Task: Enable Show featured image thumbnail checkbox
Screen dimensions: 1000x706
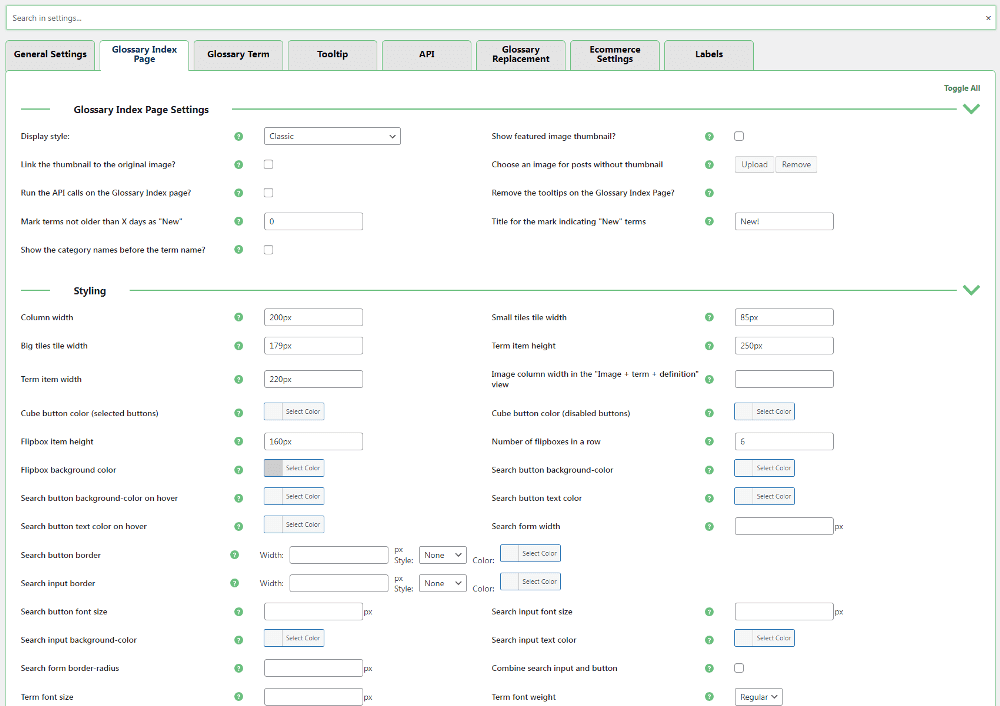Action: click(x=739, y=136)
